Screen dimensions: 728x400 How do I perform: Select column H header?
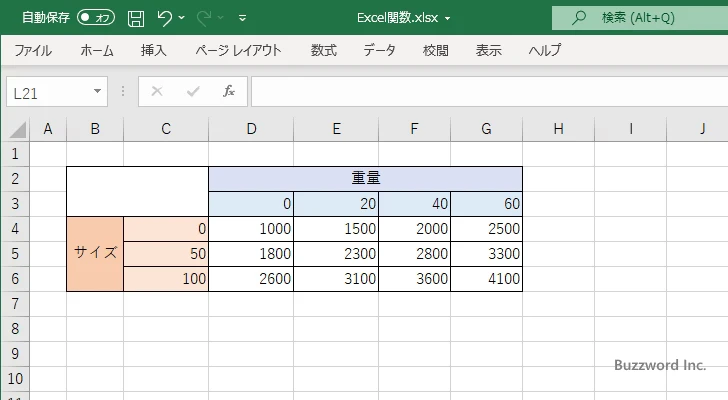[559, 129]
